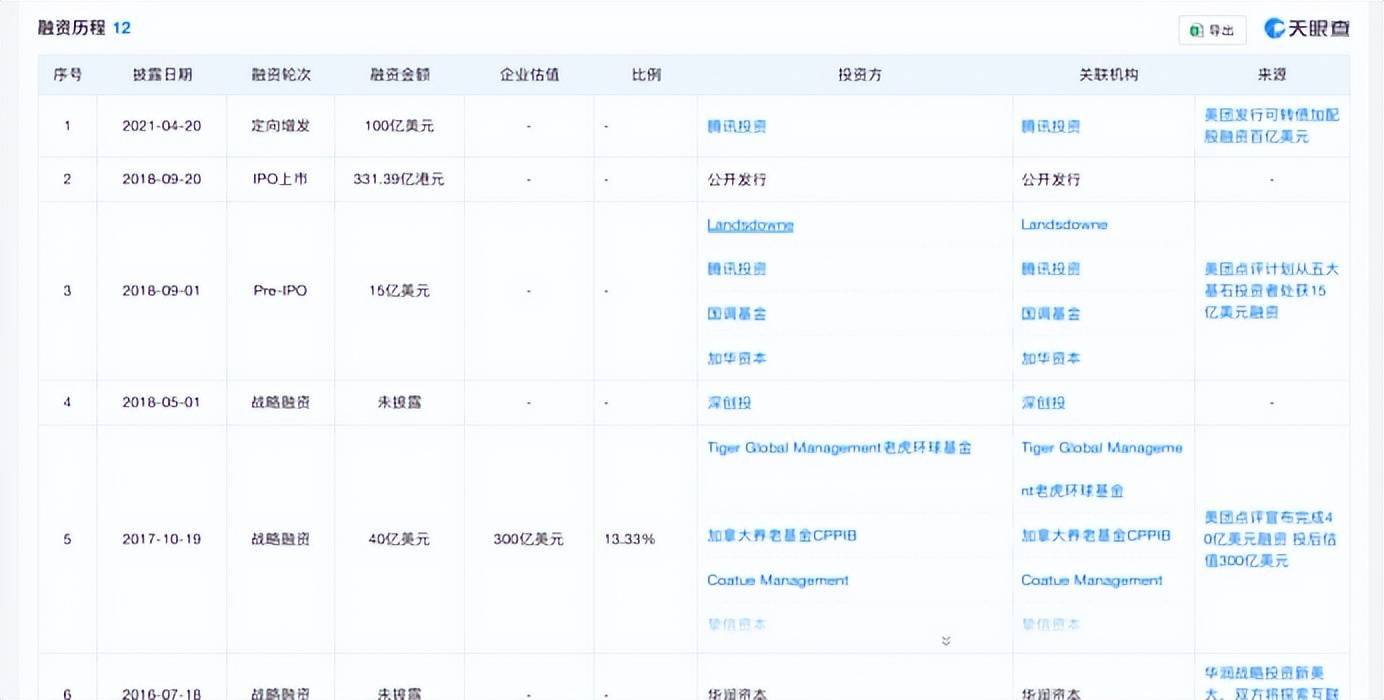Click the Excel icon on the export button
This screenshot has height=700, width=1384.
(1195, 30)
